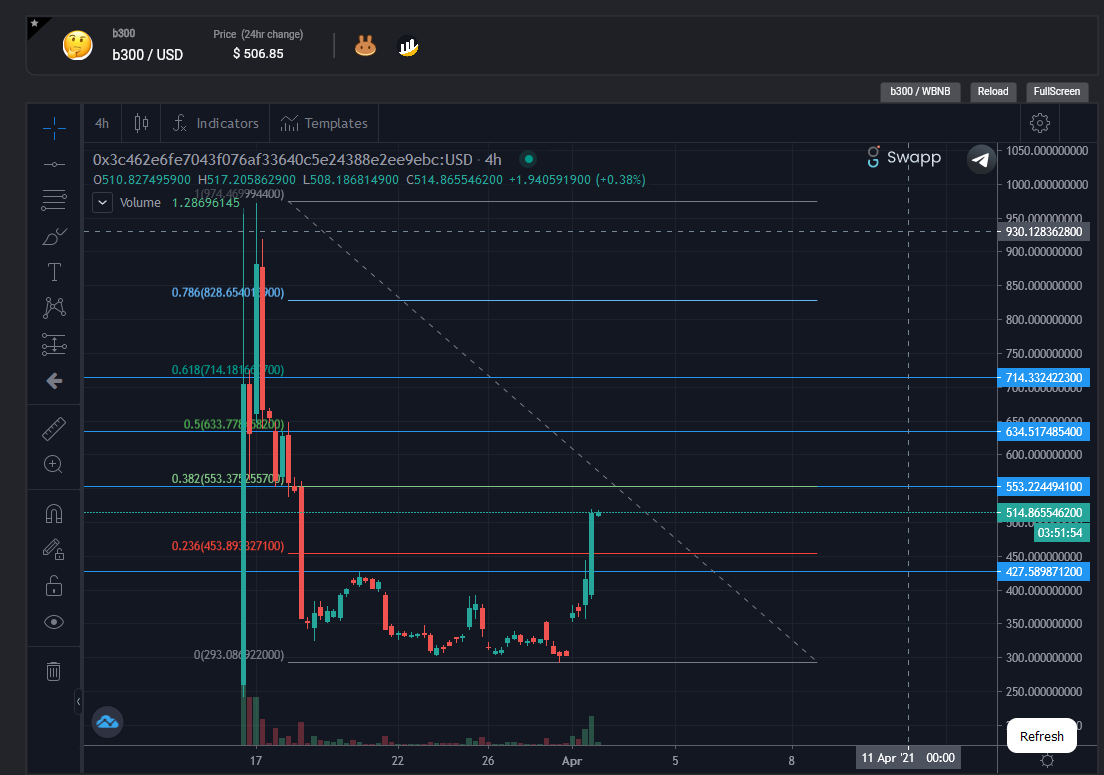Click the 930.128362800 crosshair price label
The width and height of the screenshot is (1104, 775).
[x=1044, y=232]
